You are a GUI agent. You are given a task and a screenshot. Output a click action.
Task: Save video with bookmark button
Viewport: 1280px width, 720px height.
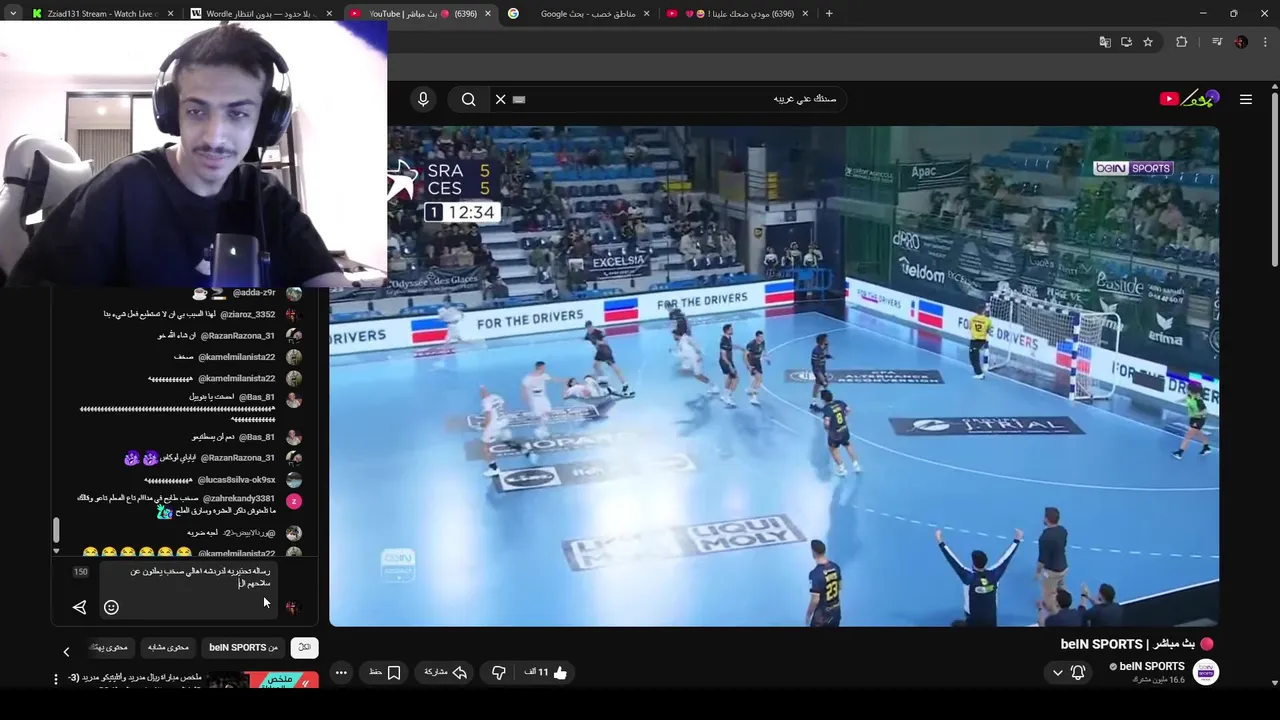[384, 673]
